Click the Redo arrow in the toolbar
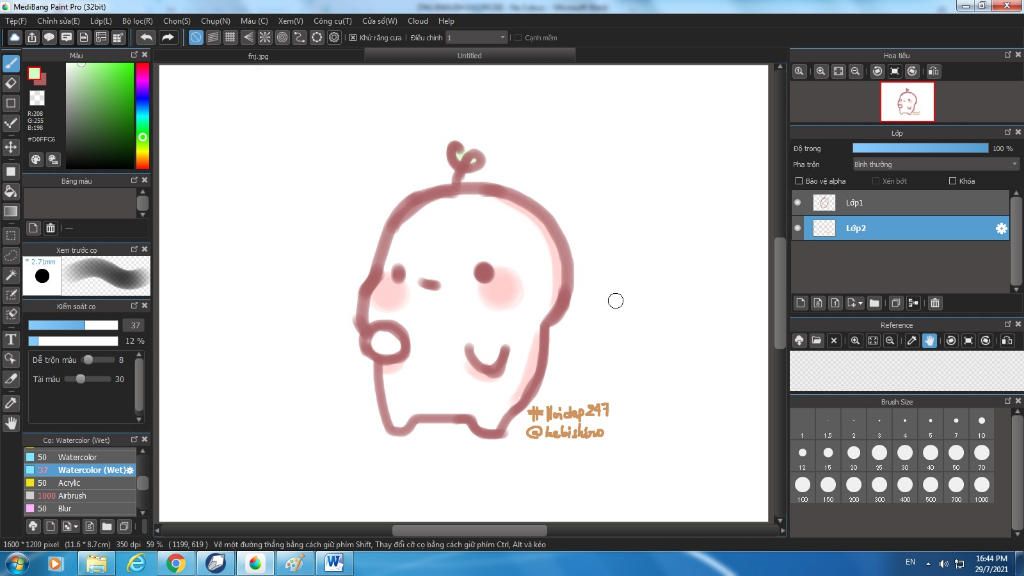 coord(168,37)
